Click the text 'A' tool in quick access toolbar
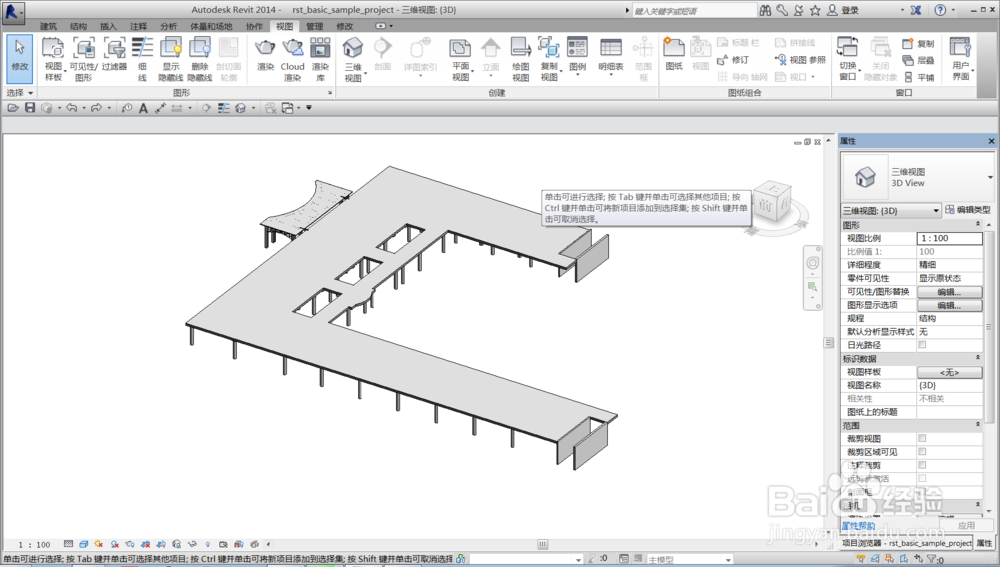 point(143,108)
